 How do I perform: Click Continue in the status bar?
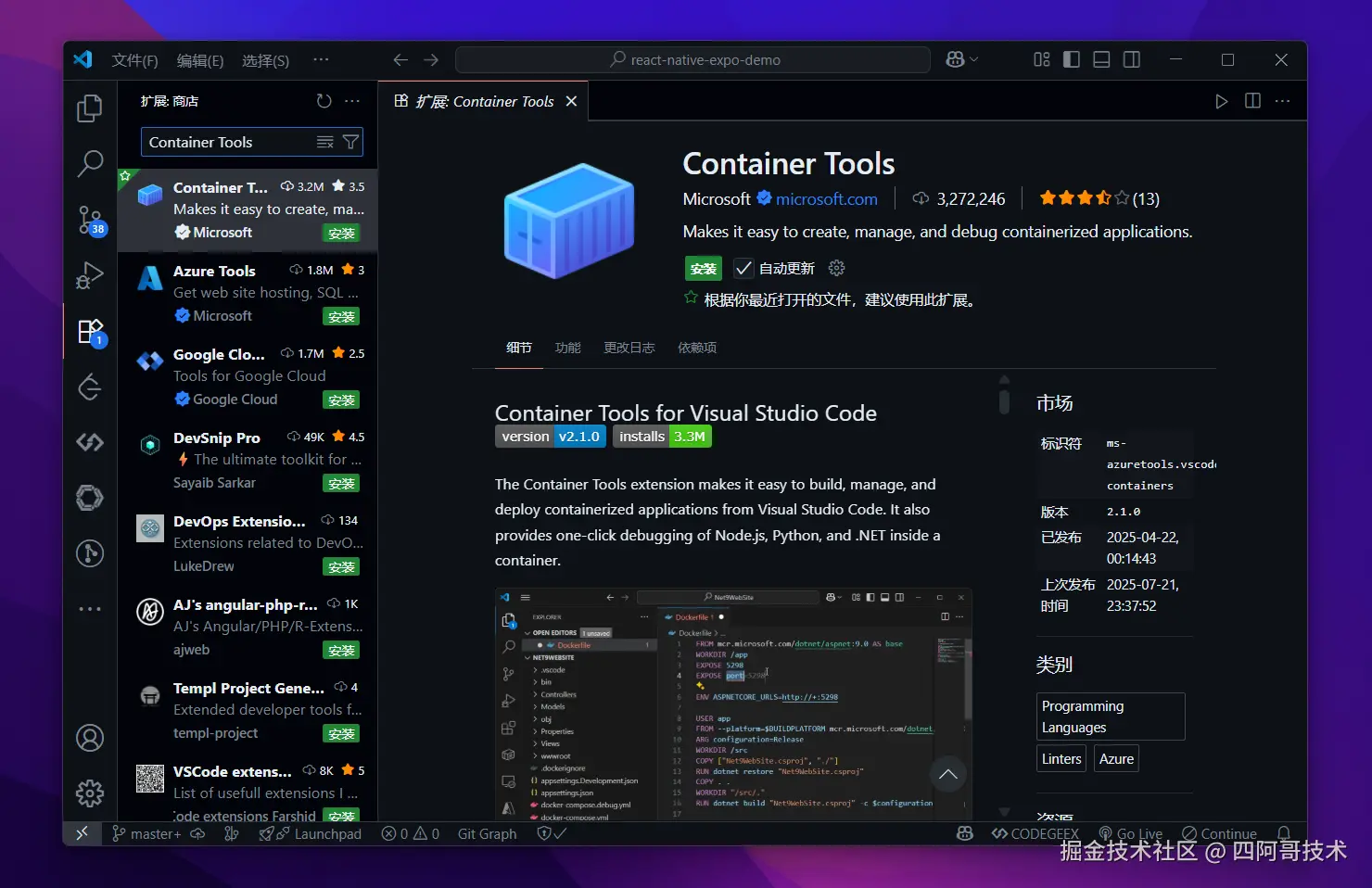[x=1219, y=833]
